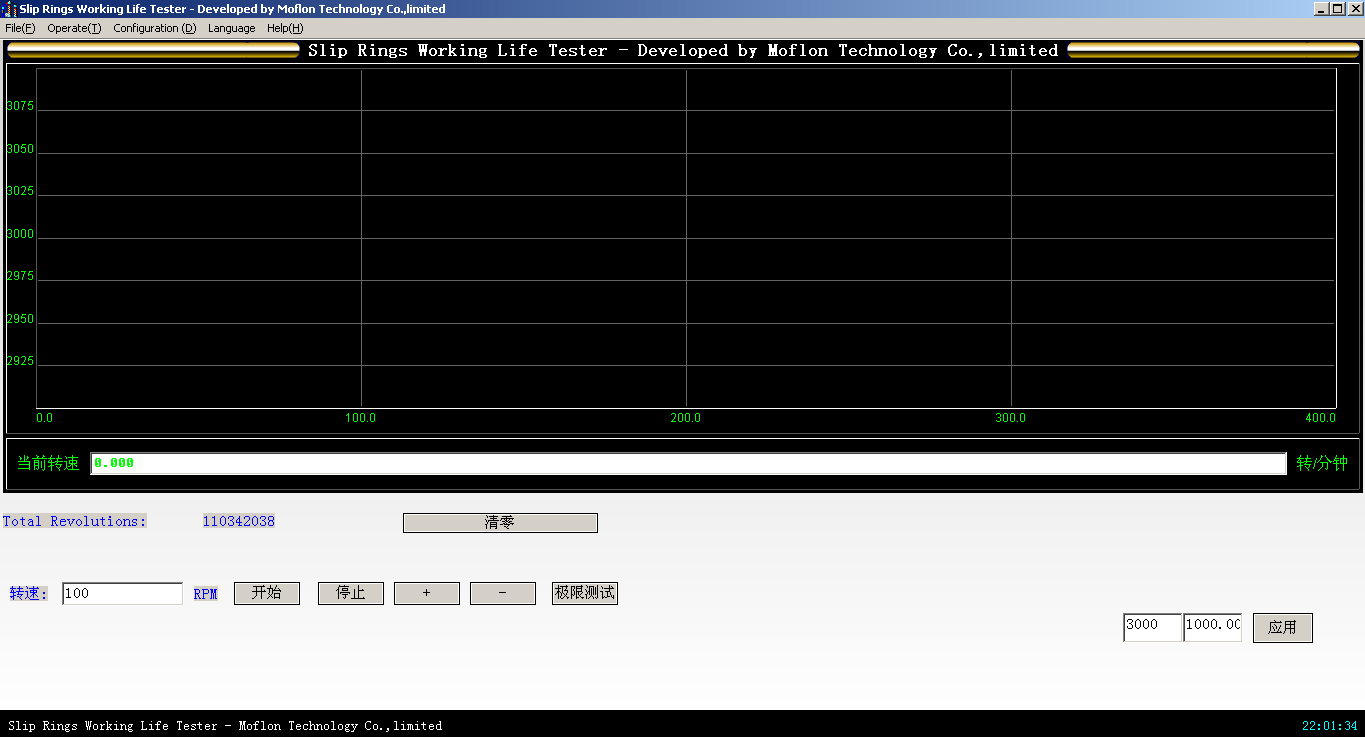Focus the 转速 RPM input field
Image resolution: width=1365 pixels, height=737 pixels.
click(122, 593)
